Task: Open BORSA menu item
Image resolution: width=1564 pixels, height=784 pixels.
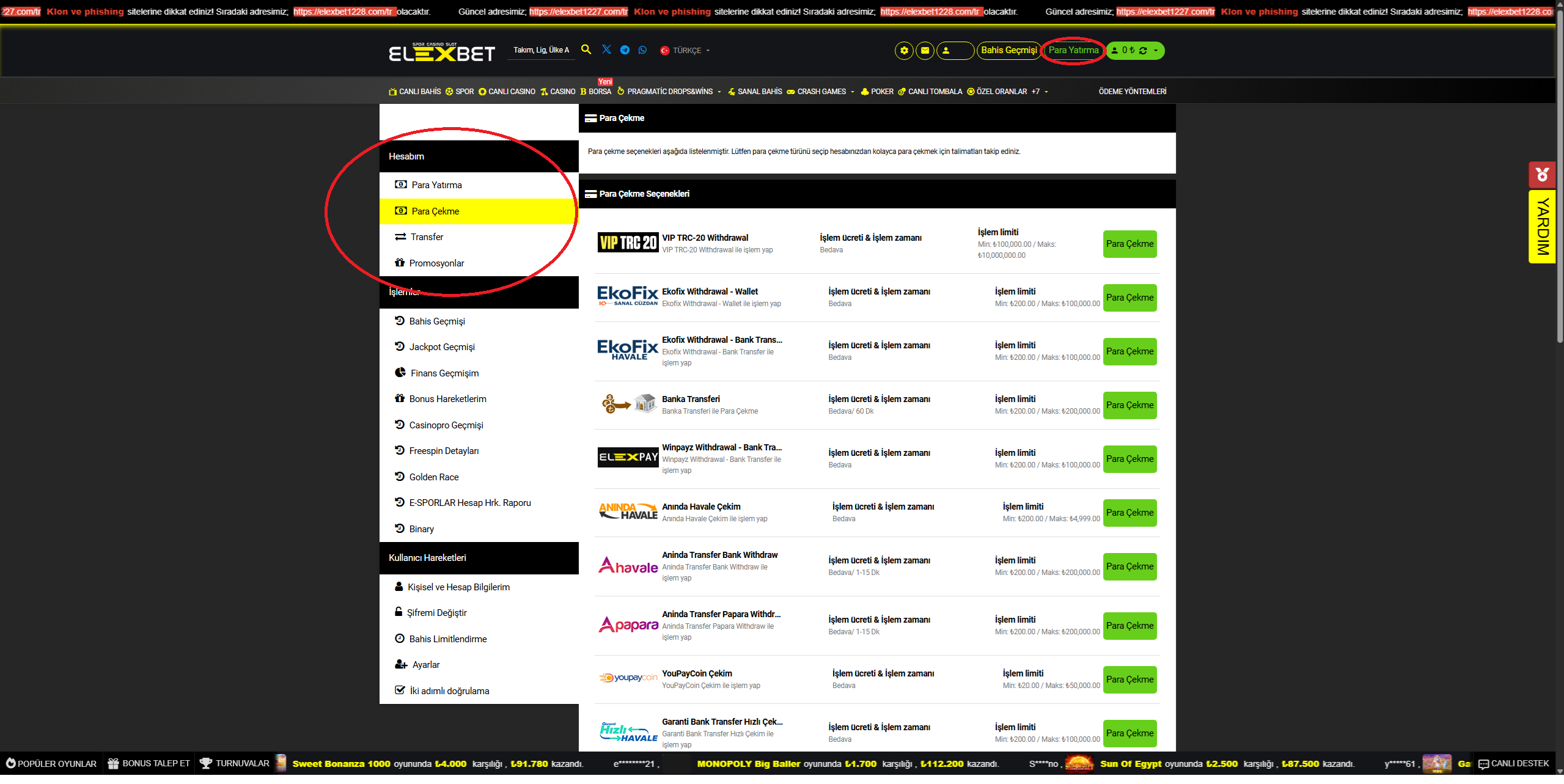Action: coord(595,92)
